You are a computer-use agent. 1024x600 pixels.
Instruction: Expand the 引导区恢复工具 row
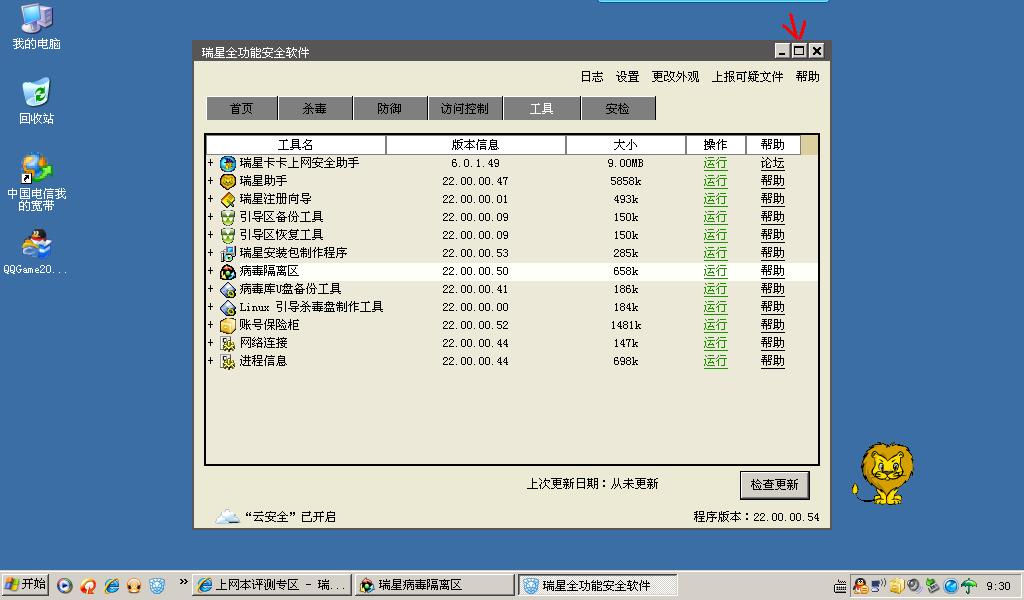(x=210, y=234)
